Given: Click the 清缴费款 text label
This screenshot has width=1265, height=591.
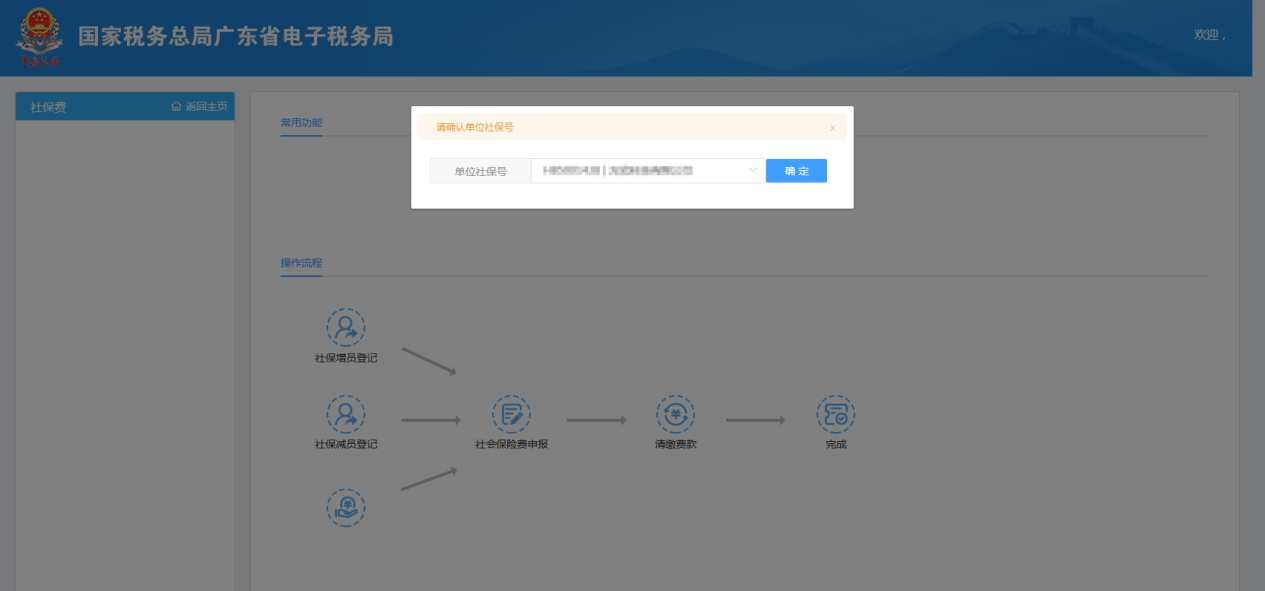Looking at the screenshot, I should 675,444.
